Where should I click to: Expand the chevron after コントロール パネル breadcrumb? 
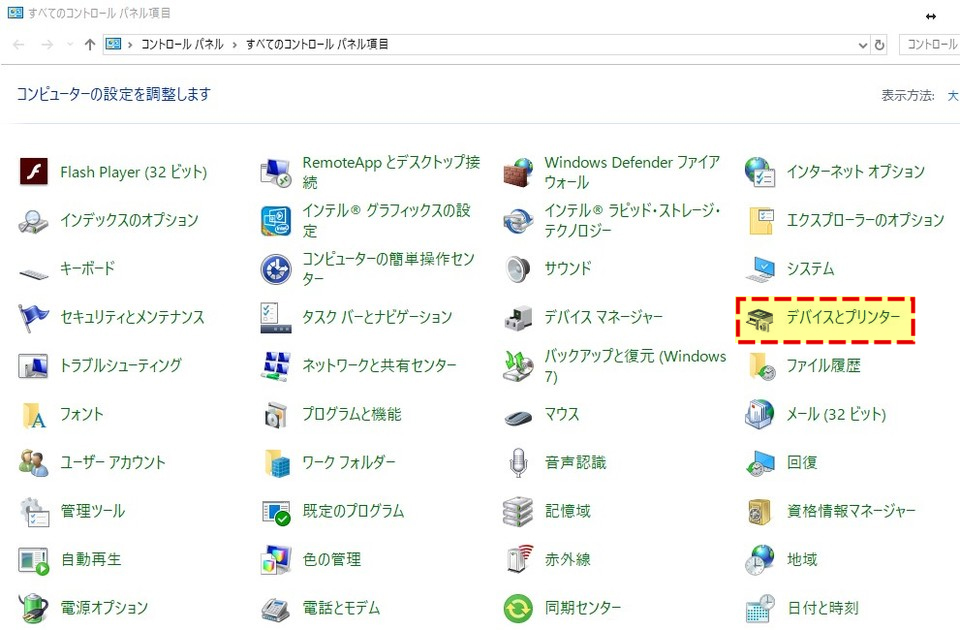coord(234,45)
